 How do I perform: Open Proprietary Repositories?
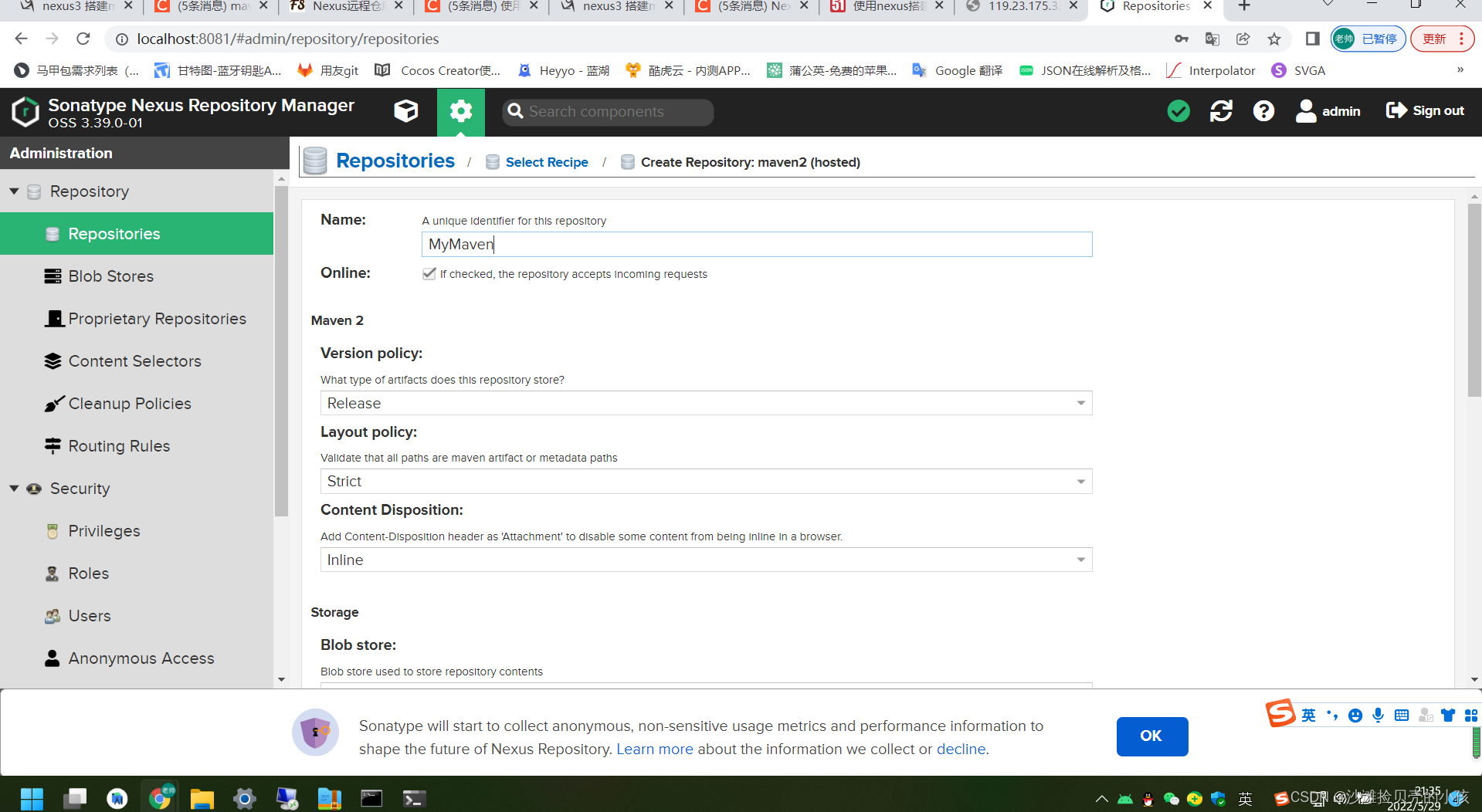pos(137,319)
